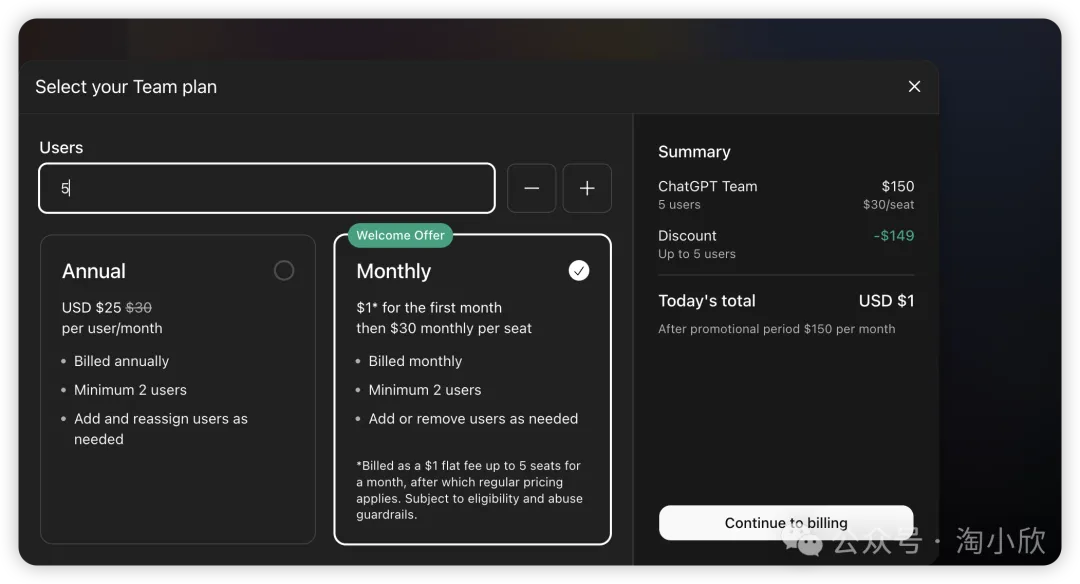Screen dimensions: 1080x584
Task: Click 'Billed monthly' bullet
Action: [x=415, y=361]
